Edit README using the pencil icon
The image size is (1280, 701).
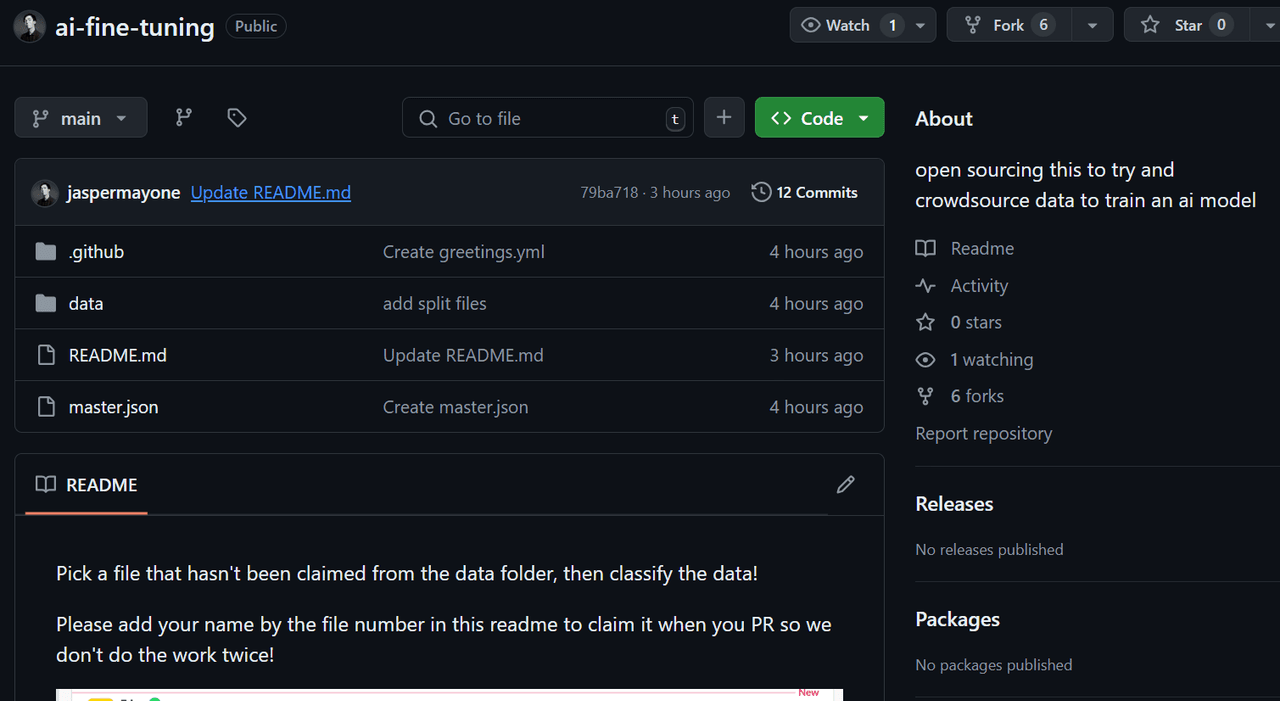845,485
